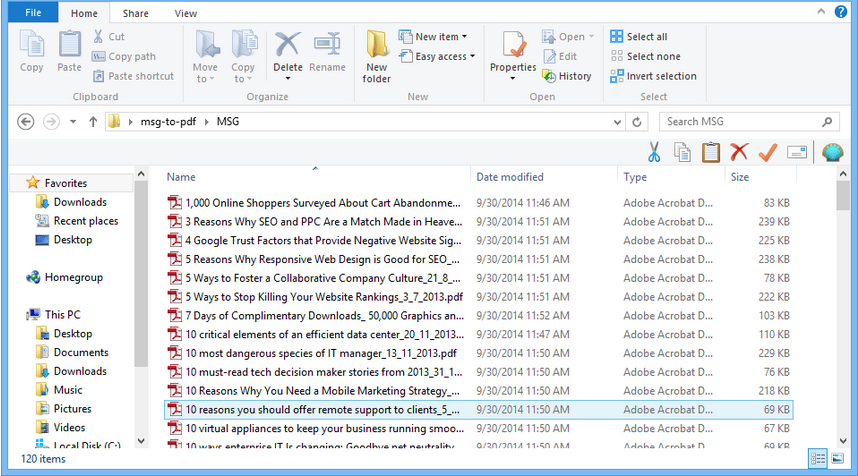Click the scissors icon in lower toolbar

coord(654,152)
